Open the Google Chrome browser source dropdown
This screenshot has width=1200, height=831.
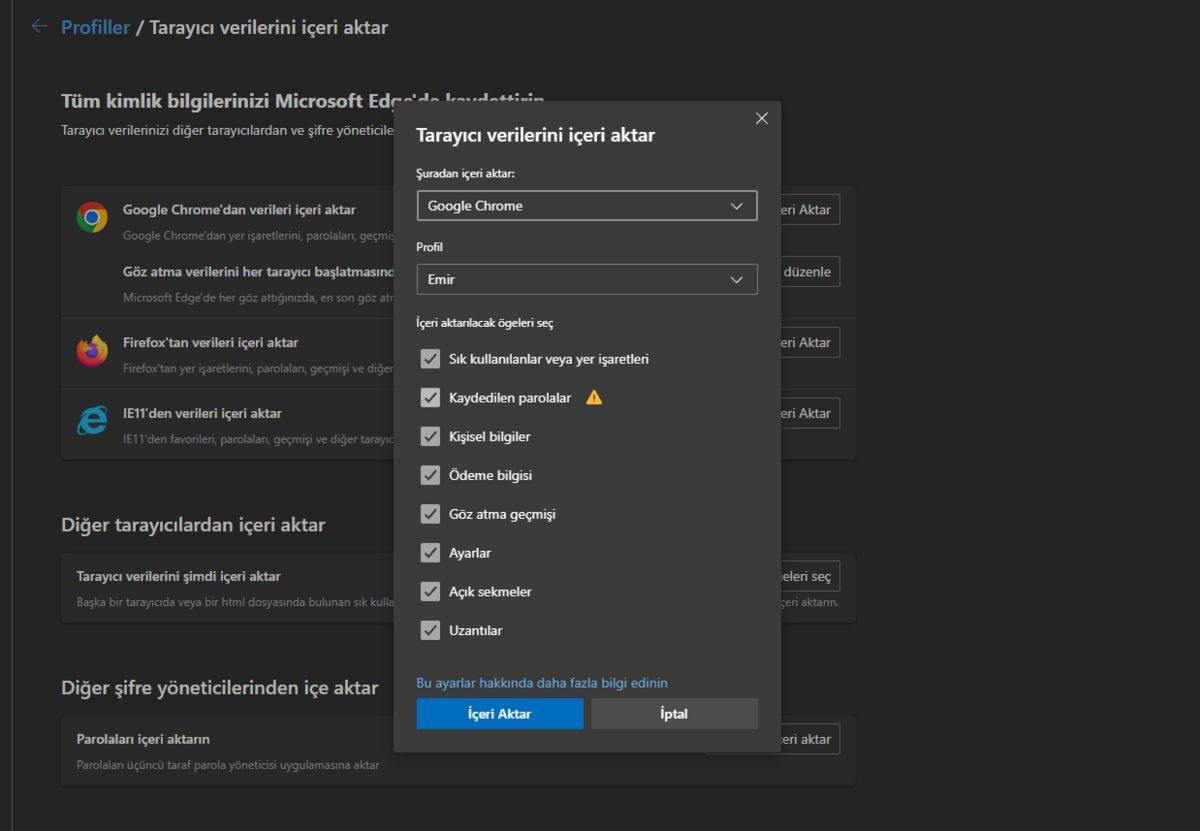(586, 206)
